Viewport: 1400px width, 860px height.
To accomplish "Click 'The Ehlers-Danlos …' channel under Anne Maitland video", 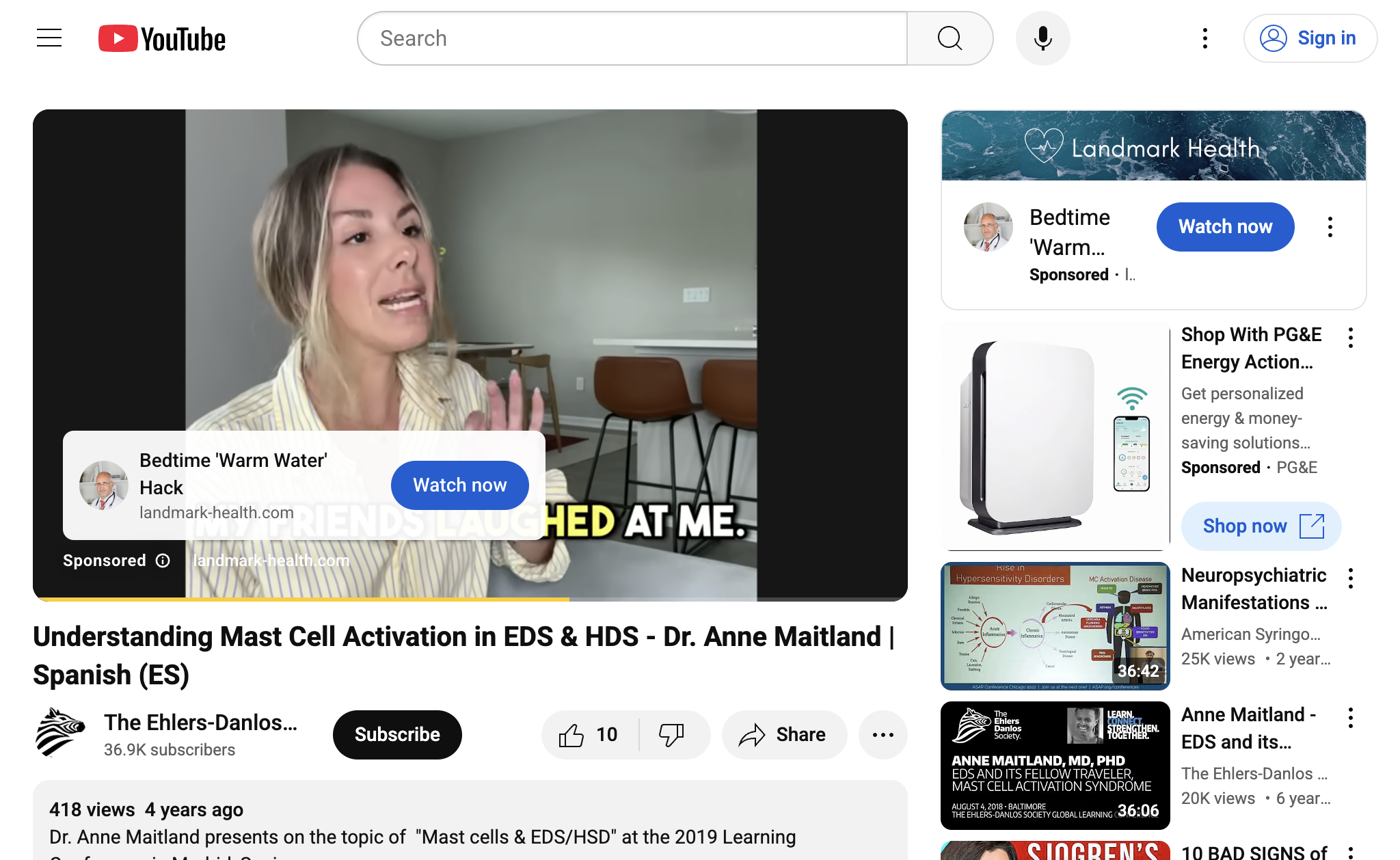I will pos(1254,774).
